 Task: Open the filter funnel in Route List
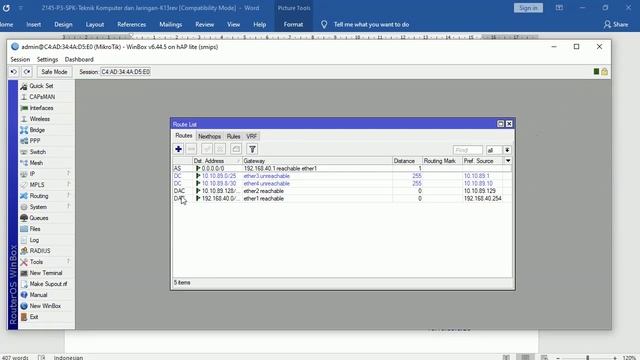click(x=252, y=149)
